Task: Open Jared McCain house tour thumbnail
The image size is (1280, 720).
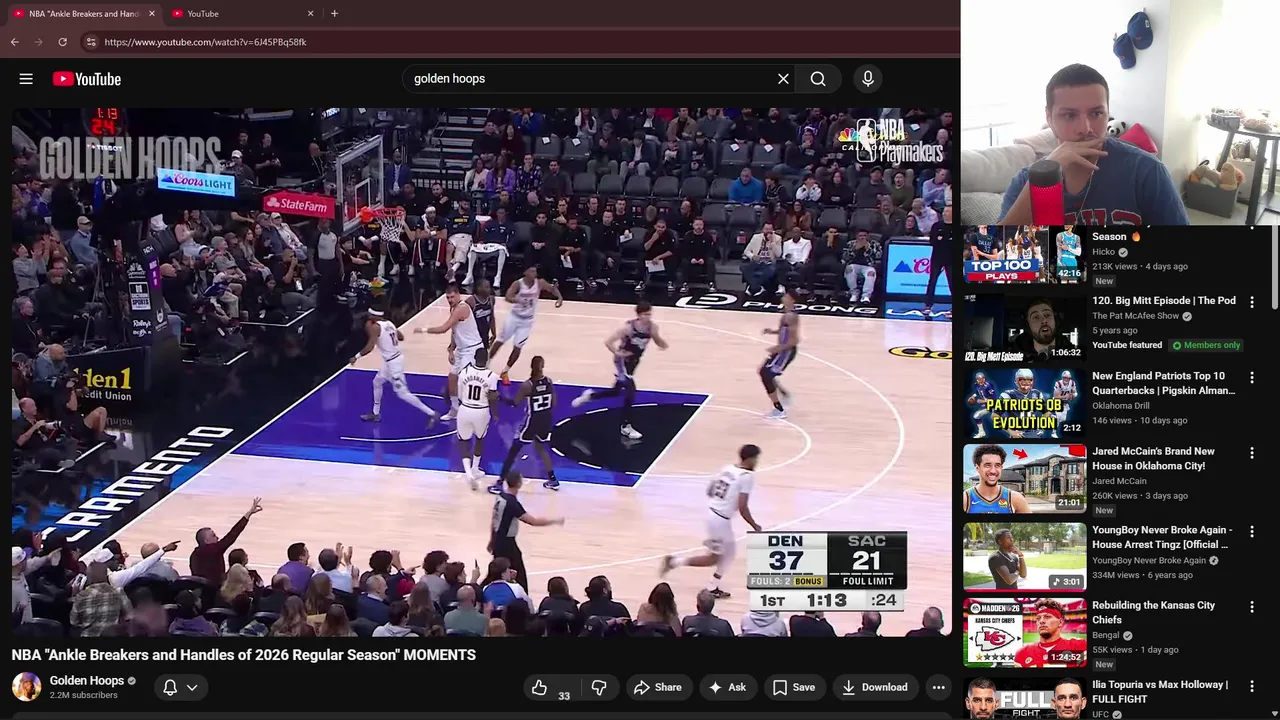Action: tap(1024, 479)
